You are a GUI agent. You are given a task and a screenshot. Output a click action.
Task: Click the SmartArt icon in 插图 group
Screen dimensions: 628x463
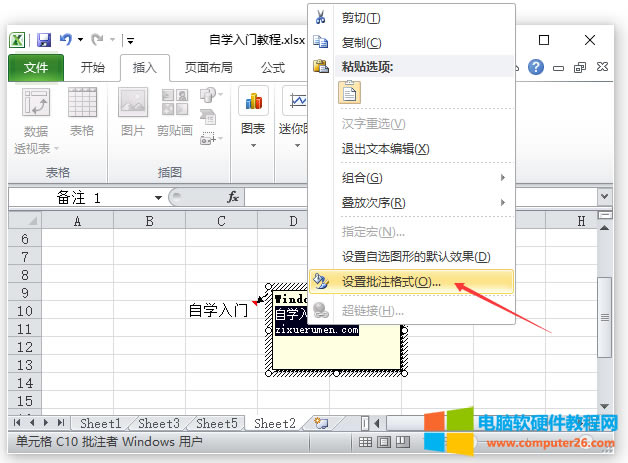(x=208, y=117)
